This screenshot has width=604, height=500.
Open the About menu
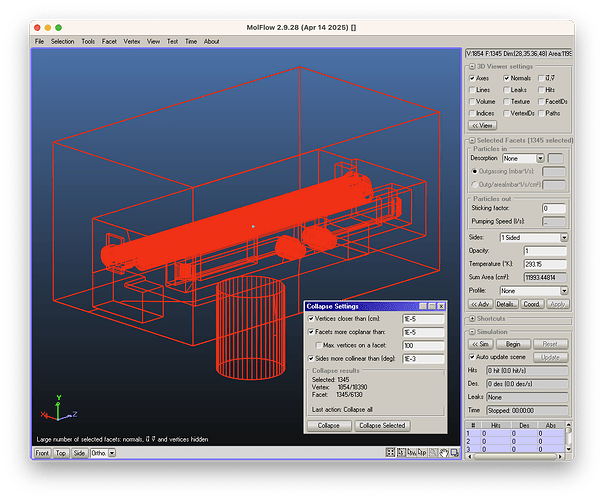[x=211, y=41]
